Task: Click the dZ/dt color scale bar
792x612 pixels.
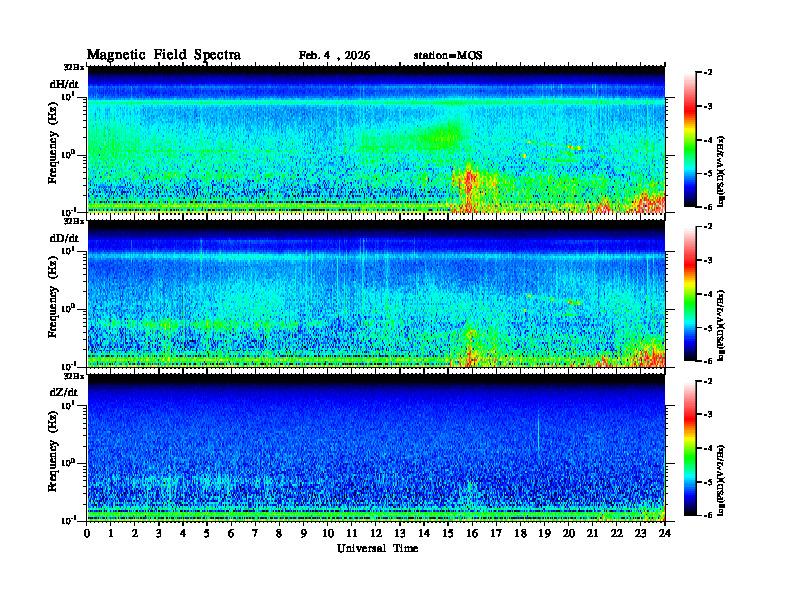Action: tap(689, 448)
